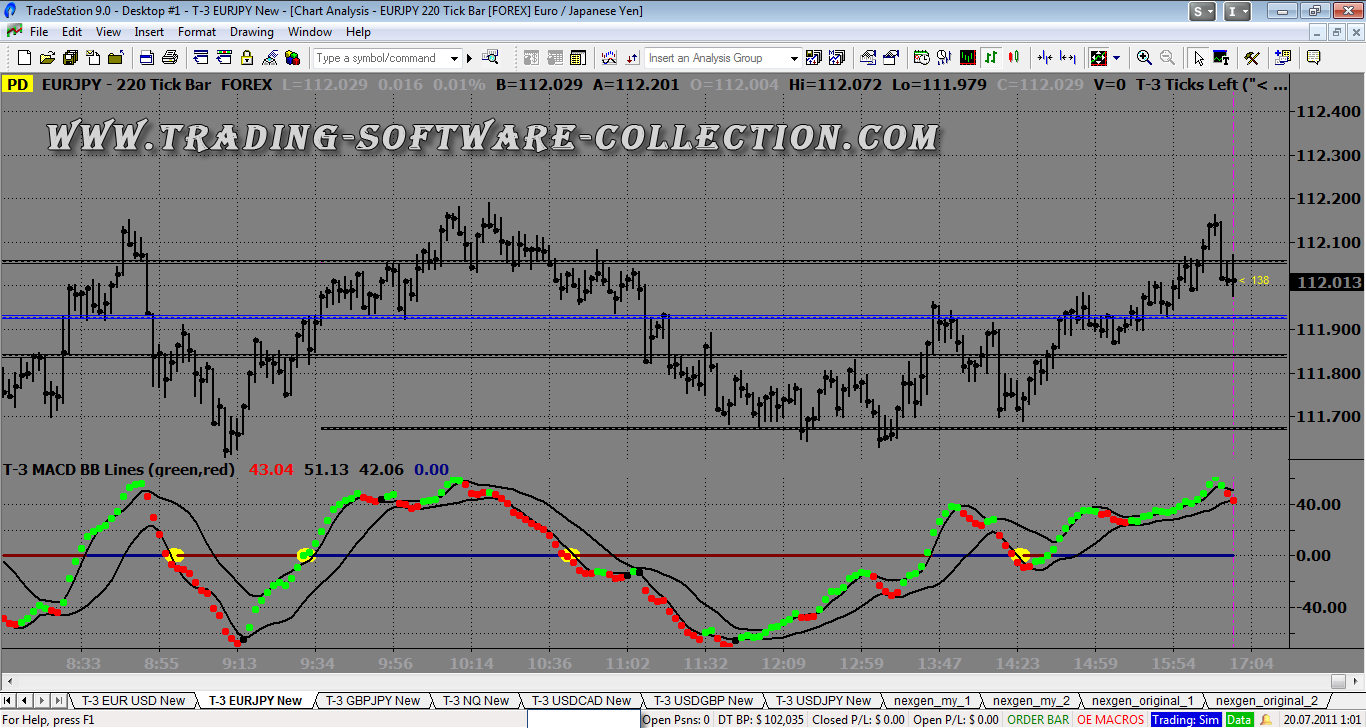Image resolution: width=1366 pixels, height=728 pixels.
Task: Click the symbol lookup magnifier icon
Action: point(490,58)
